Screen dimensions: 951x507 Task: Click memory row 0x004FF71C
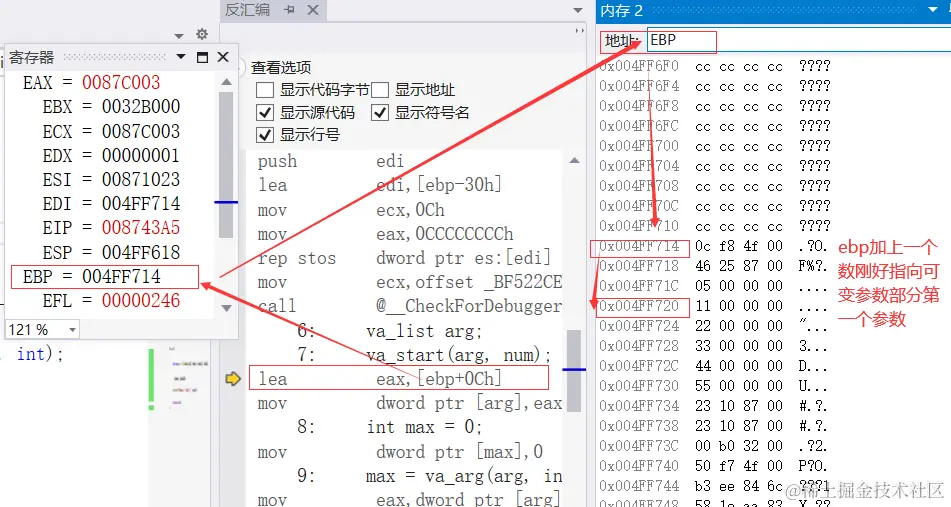(x=714, y=286)
